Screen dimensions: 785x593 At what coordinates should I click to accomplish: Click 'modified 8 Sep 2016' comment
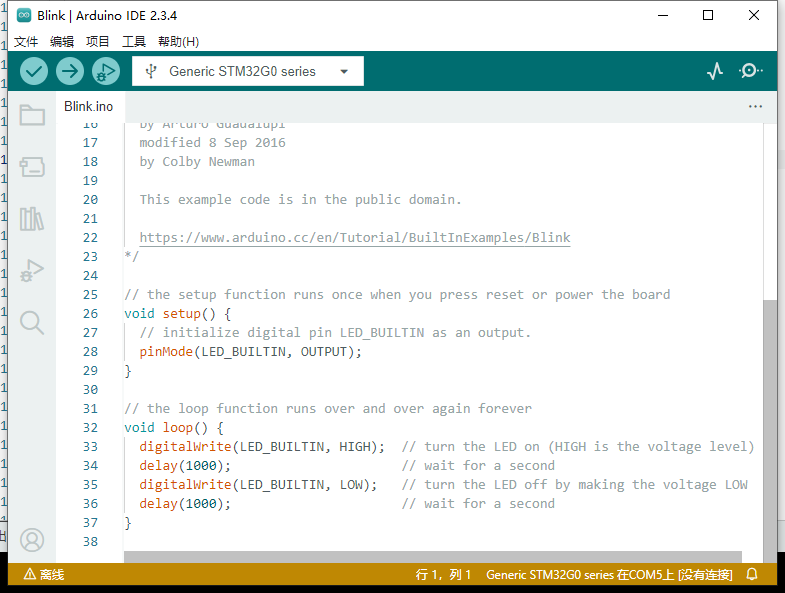pos(212,143)
